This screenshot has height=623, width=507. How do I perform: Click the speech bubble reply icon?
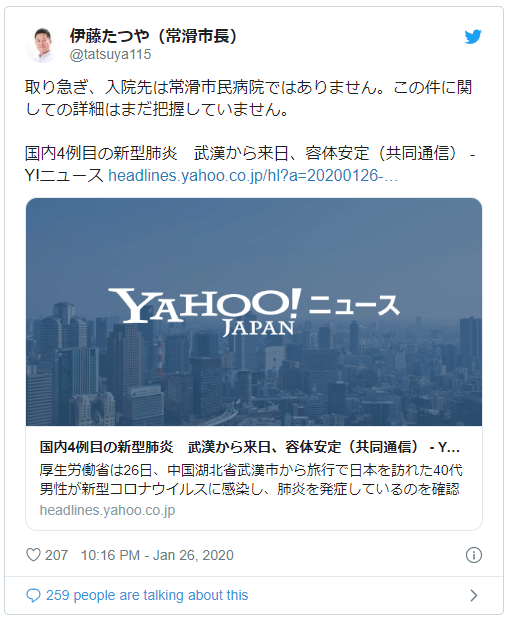(x=33, y=595)
